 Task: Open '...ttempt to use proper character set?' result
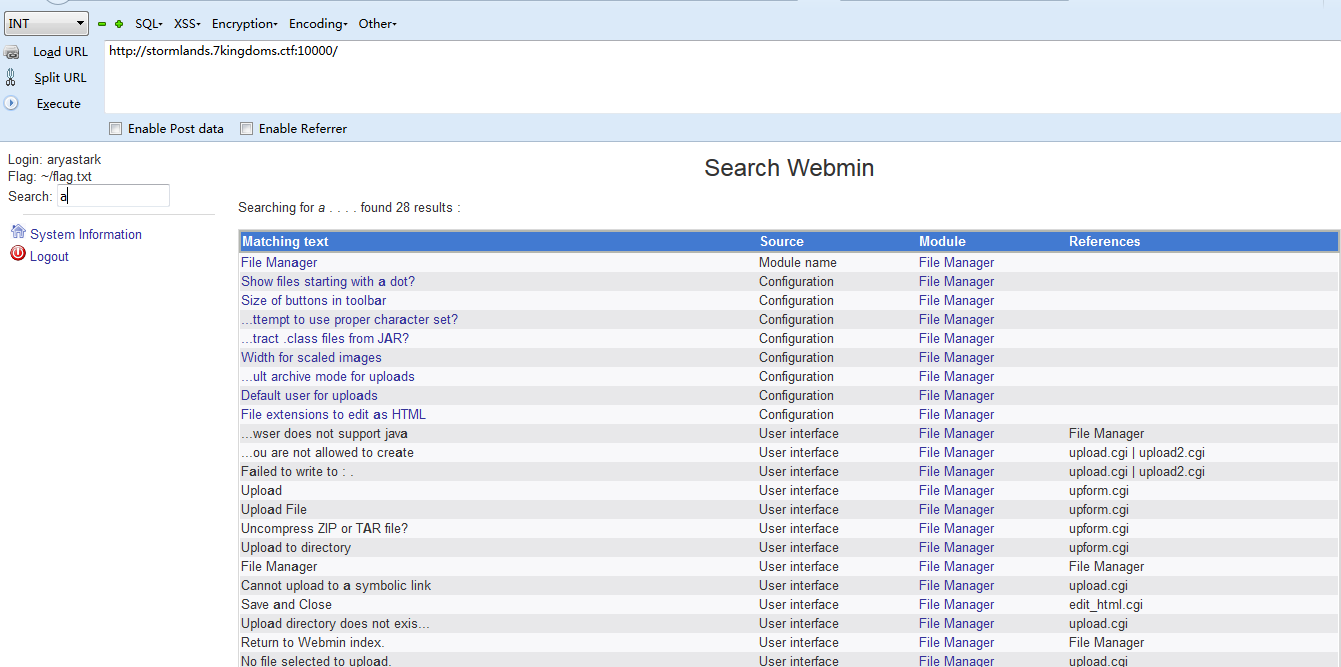349,320
